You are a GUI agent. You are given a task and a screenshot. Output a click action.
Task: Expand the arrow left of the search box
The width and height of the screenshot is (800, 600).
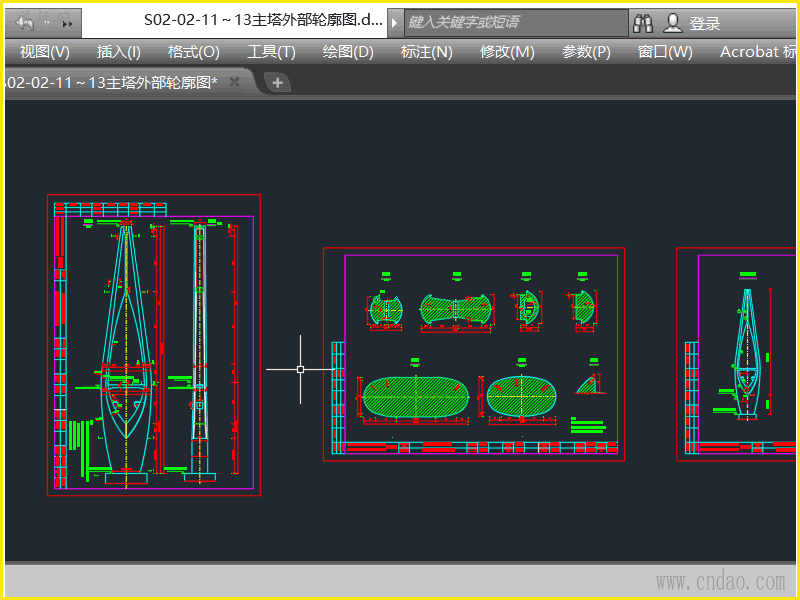coord(395,22)
